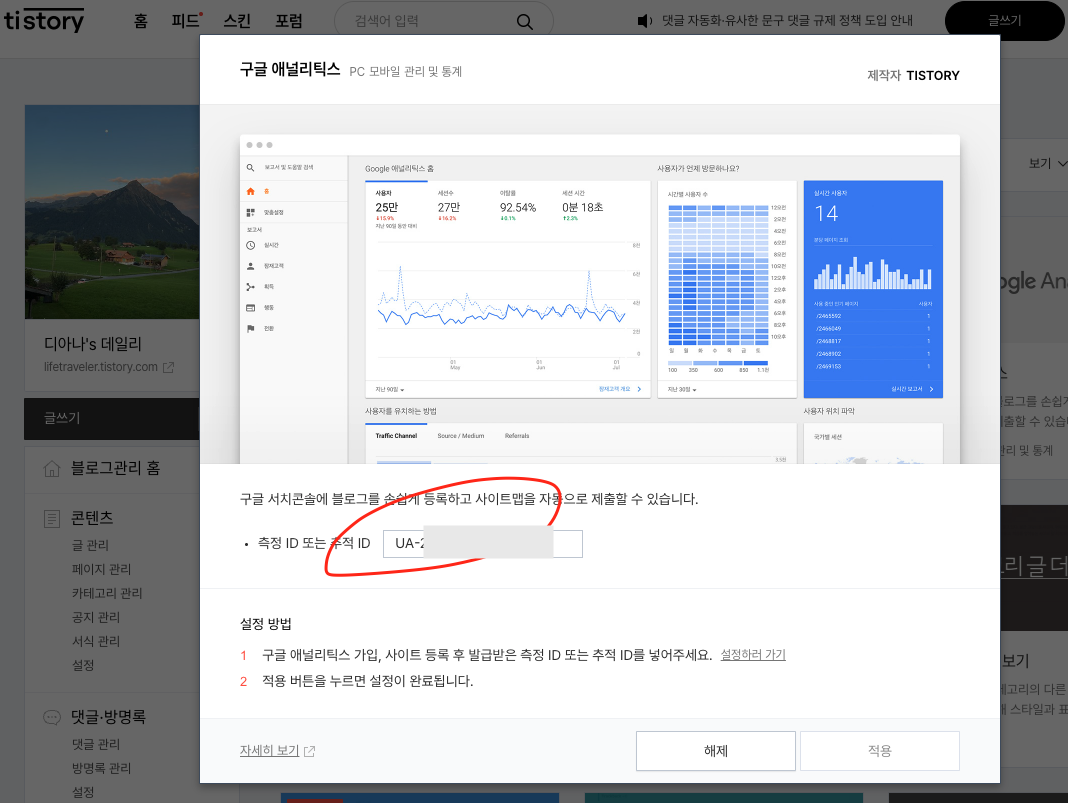This screenshot has width=1068, height=803.
Task: Open 글 관리 in sidebar
Action: pyautogui.click(x=91, y=545)
